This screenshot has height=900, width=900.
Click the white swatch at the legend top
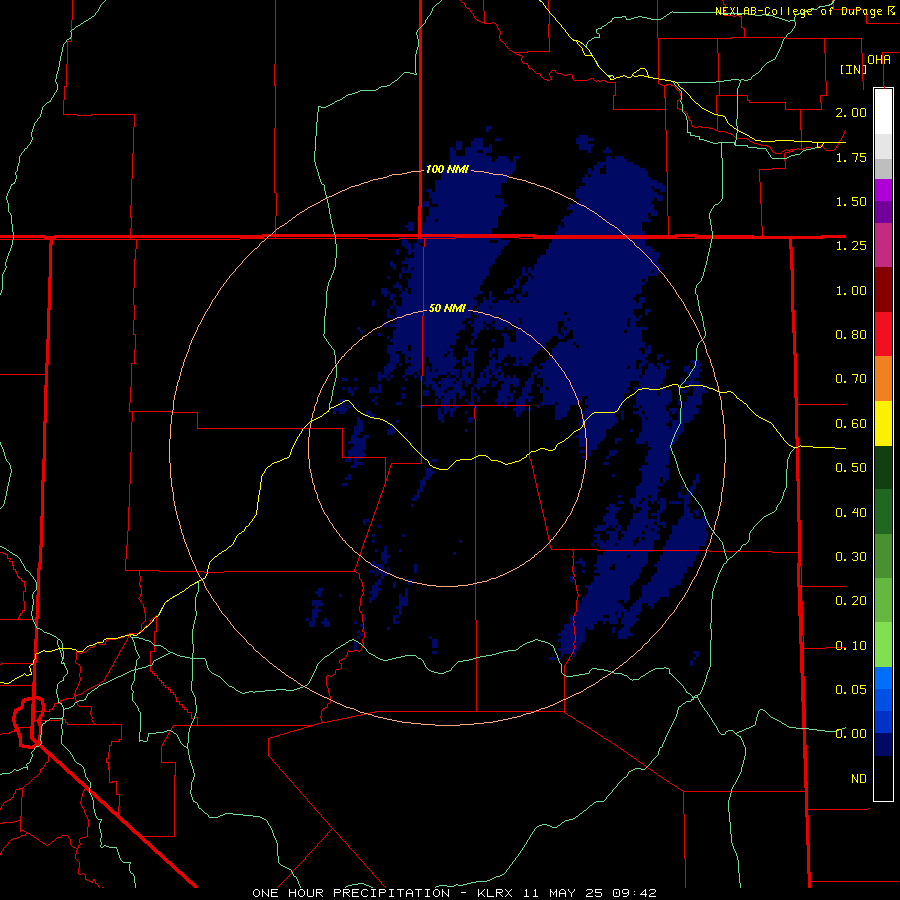click(x=883, y=112)
